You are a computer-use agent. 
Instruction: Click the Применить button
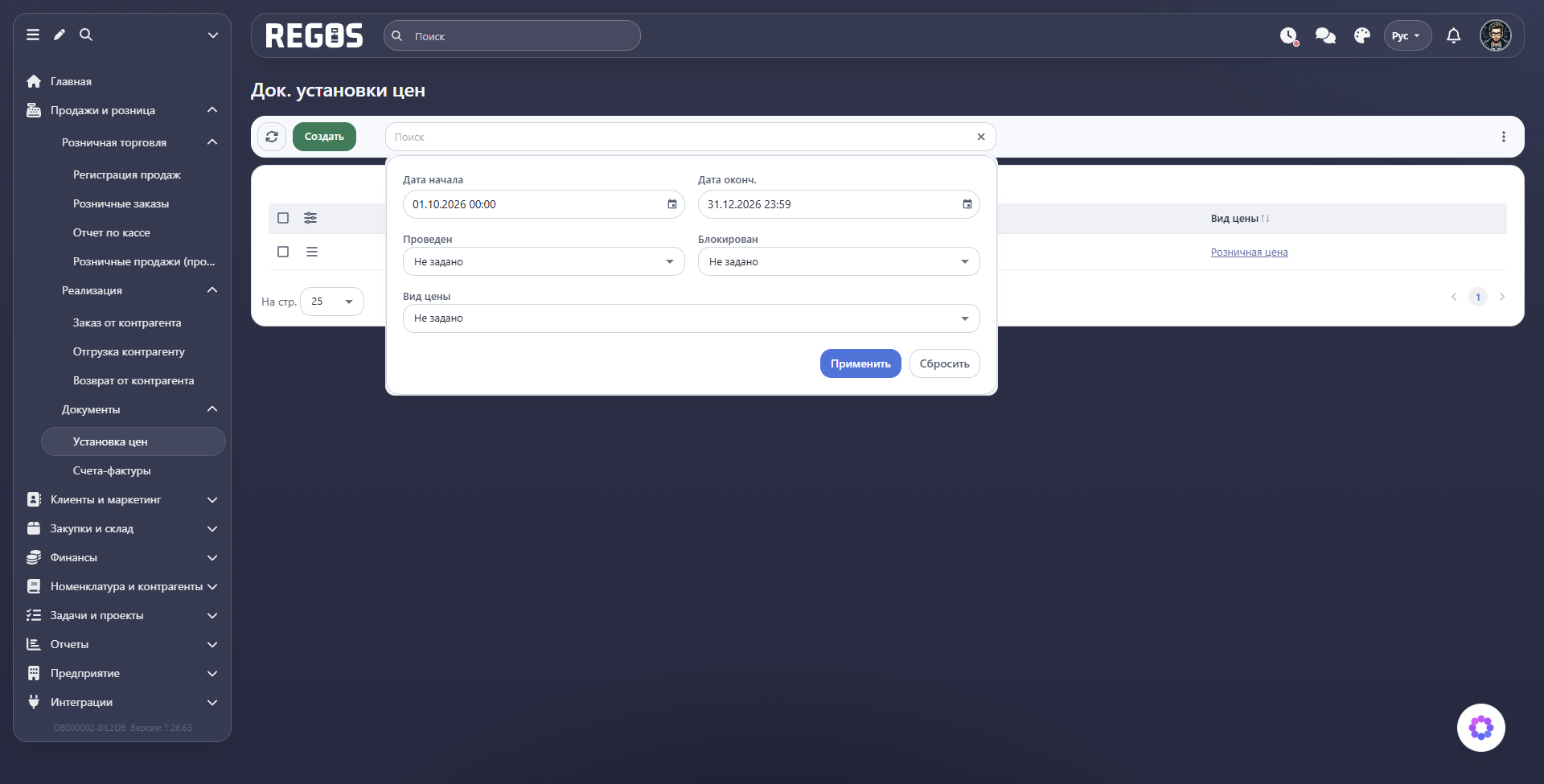point(860,363)
